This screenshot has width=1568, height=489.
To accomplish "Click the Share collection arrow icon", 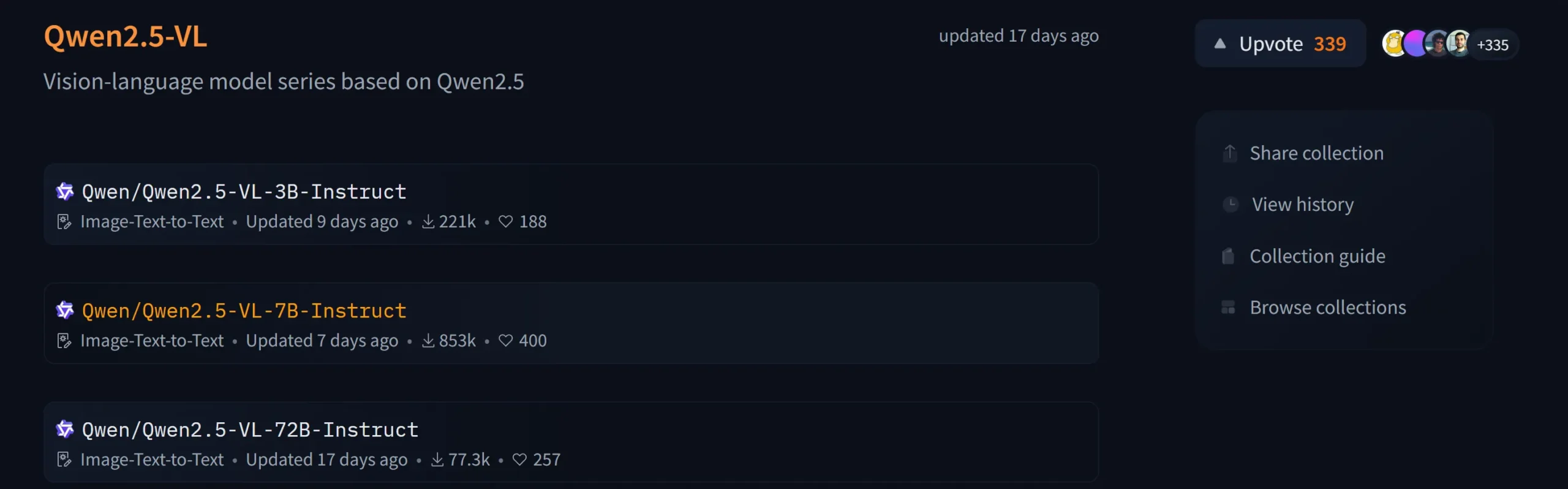I will coord(1229,153).
